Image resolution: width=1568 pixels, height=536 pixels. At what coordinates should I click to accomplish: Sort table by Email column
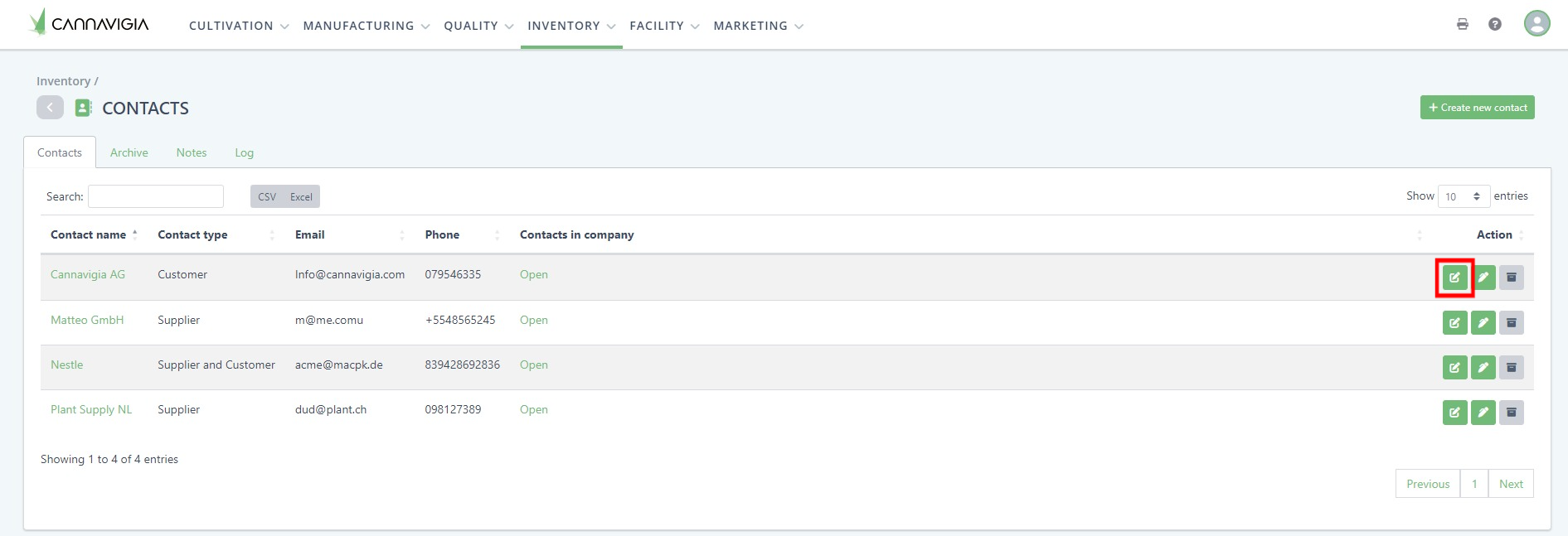pos(310,234)
